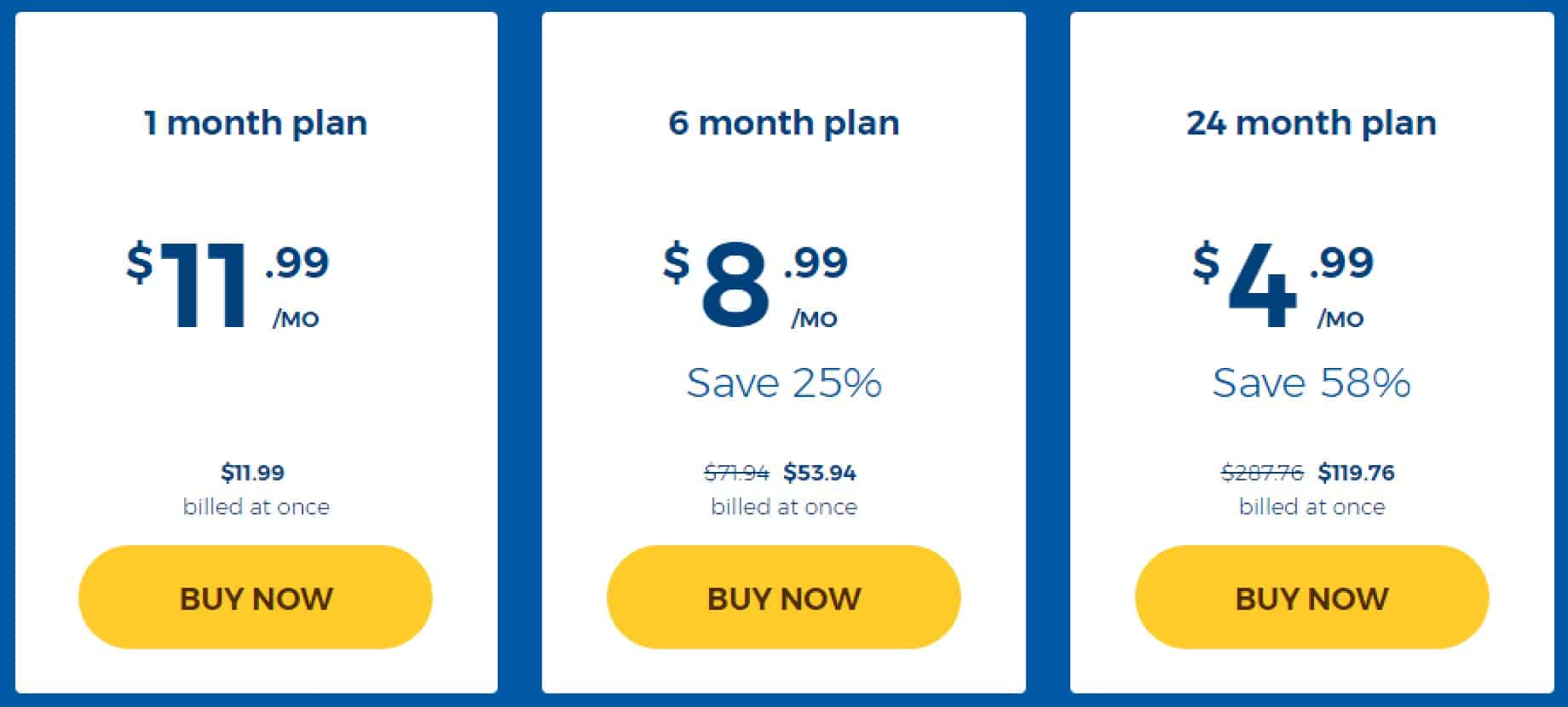Click the Save 58% label
Screen dimensions: 1568x707
tap(1311, 382)
